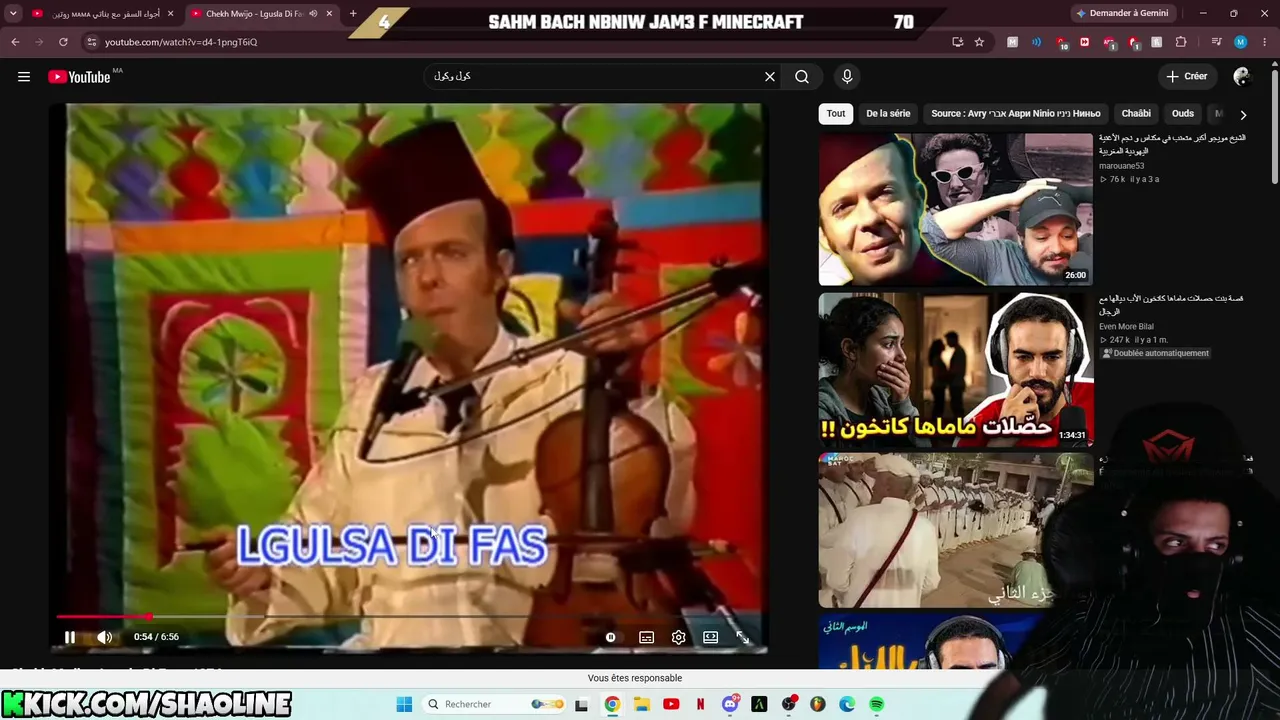The width and height of the screenshot is (1280, 720).
Task: Click Demander à Gemini button
Action: click(1123, 14)
